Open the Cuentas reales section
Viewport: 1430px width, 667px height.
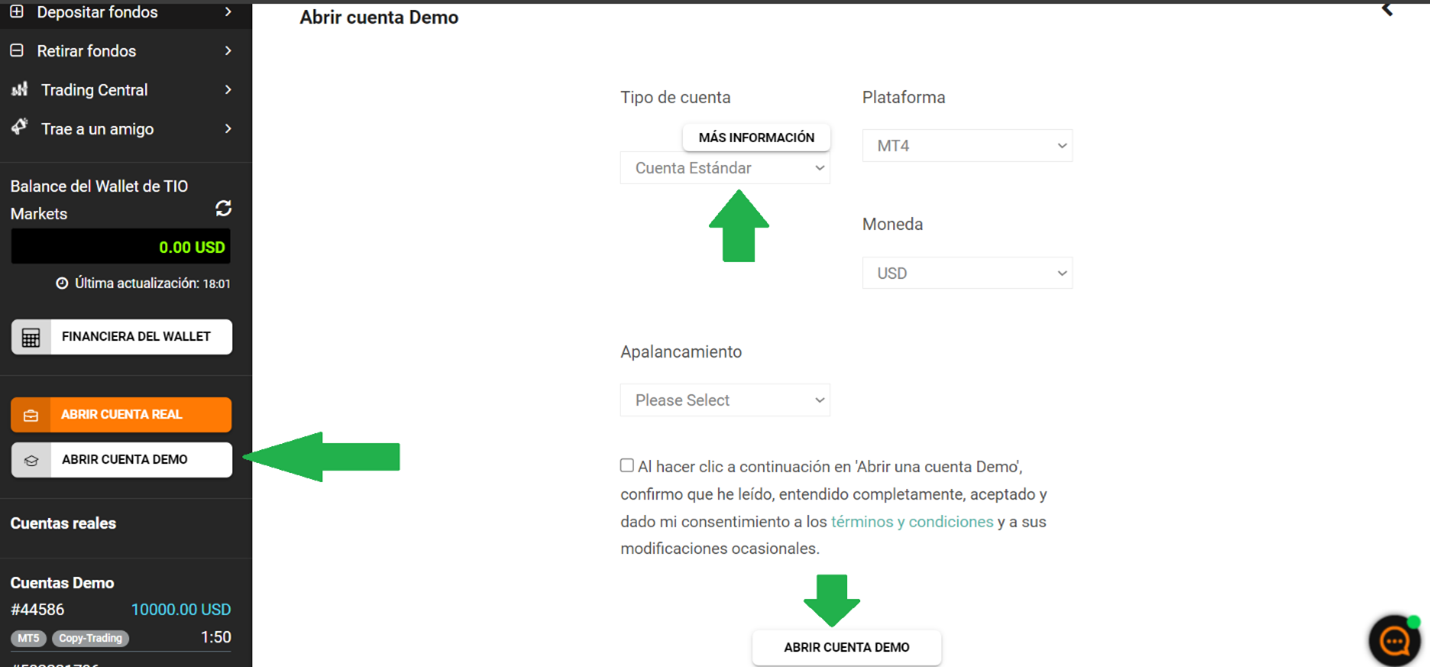[62, 523]
